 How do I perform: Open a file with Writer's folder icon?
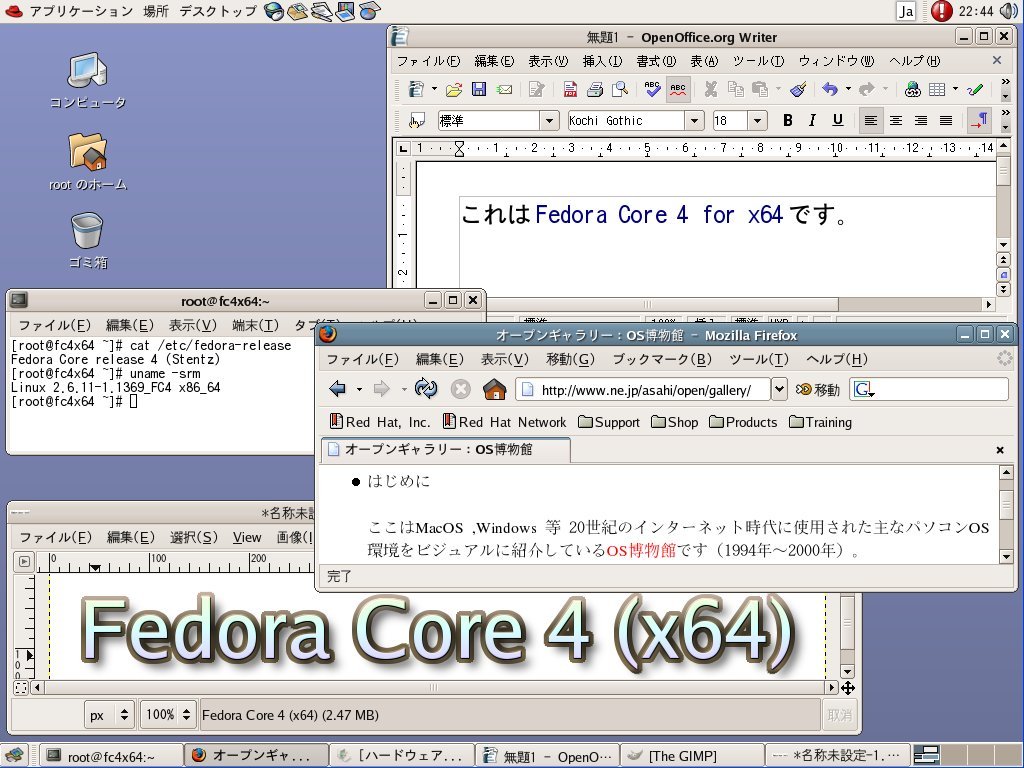pyautogui.click(x=454, y=89)
